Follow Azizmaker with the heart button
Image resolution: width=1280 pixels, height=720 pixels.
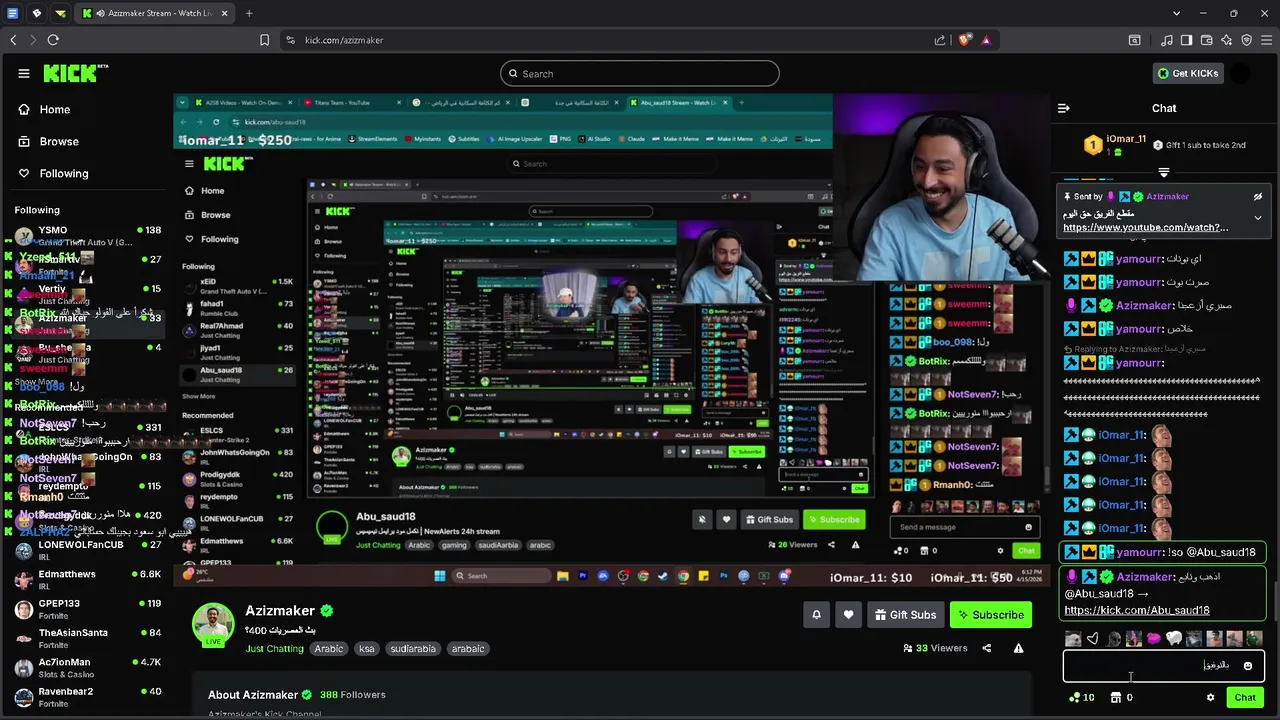point(849,615)
